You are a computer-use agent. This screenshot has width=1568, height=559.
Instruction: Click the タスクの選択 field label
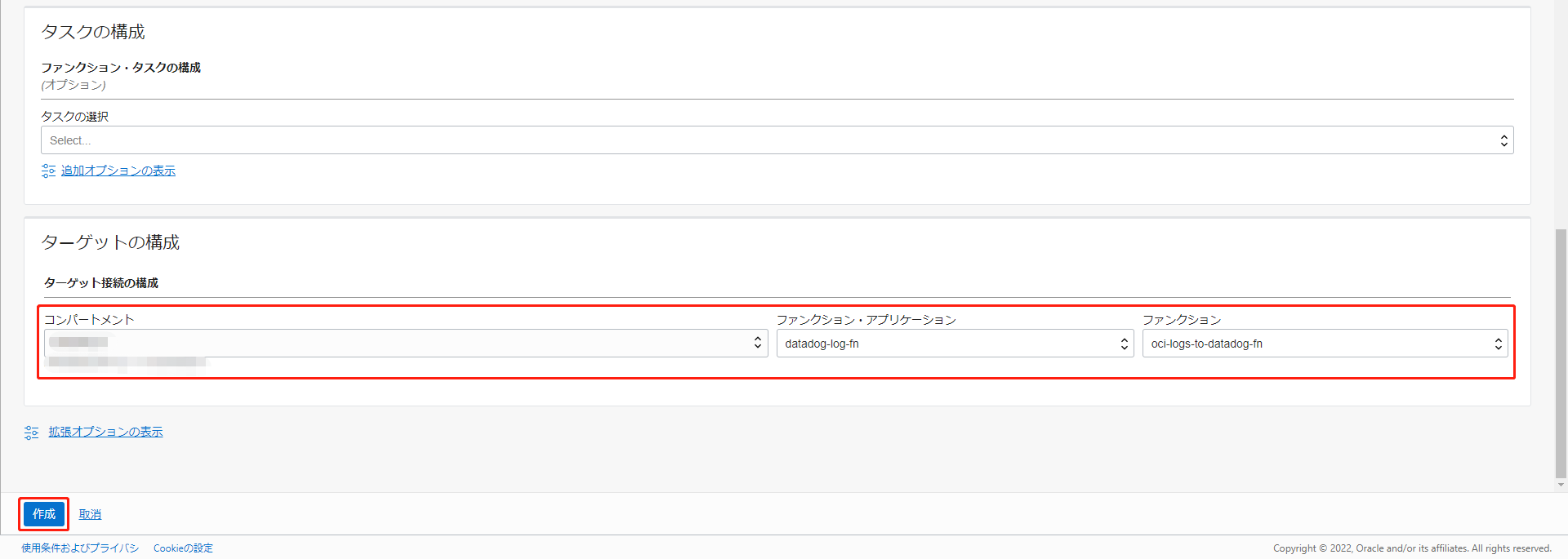75,117
